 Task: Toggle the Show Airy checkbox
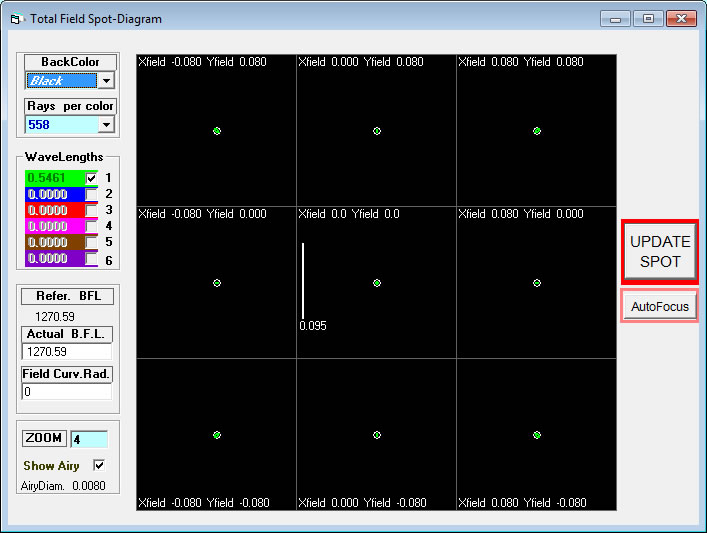click(x=99, y=465)
